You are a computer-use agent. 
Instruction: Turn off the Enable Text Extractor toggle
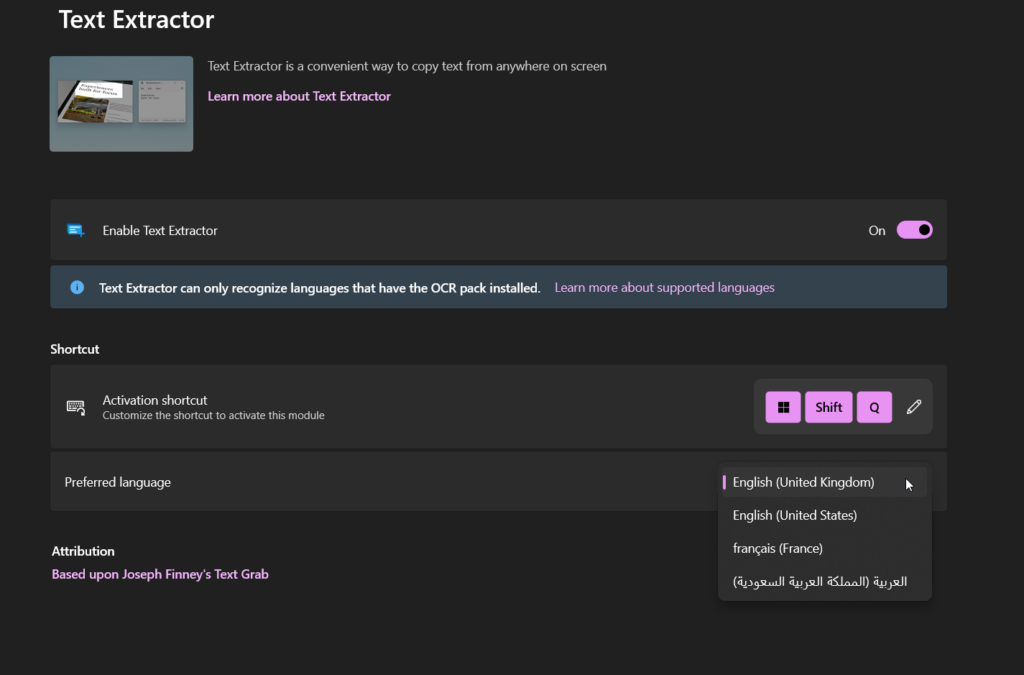[x=914, y=230]
